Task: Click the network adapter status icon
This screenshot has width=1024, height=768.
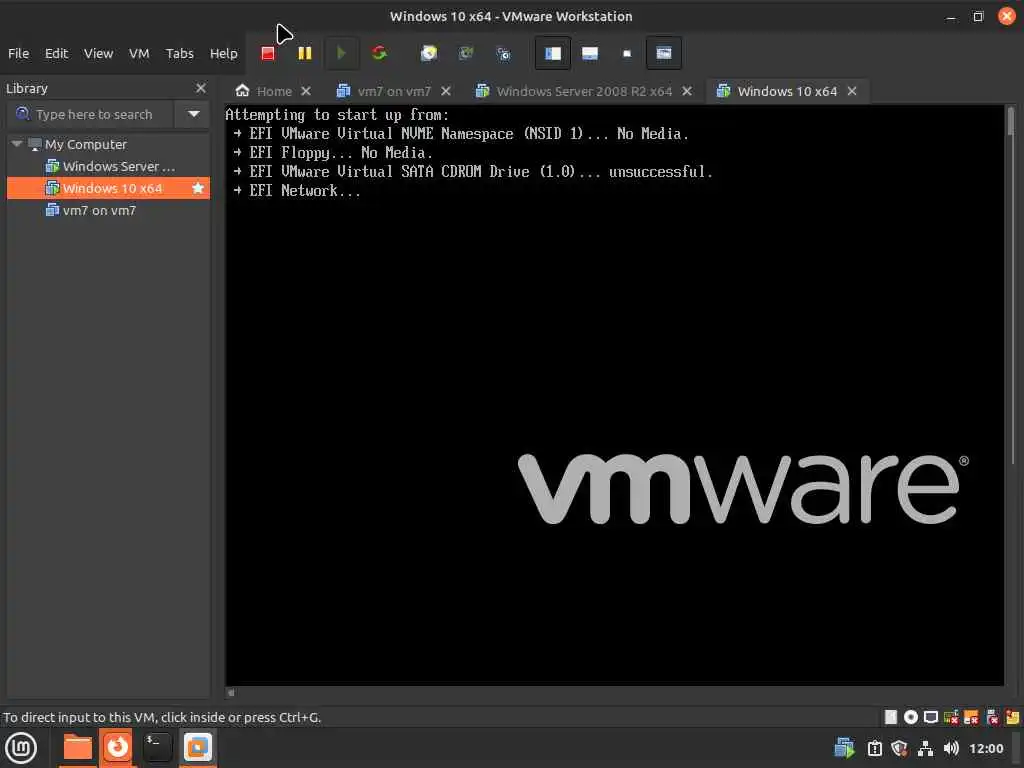Action: [951, 718]
